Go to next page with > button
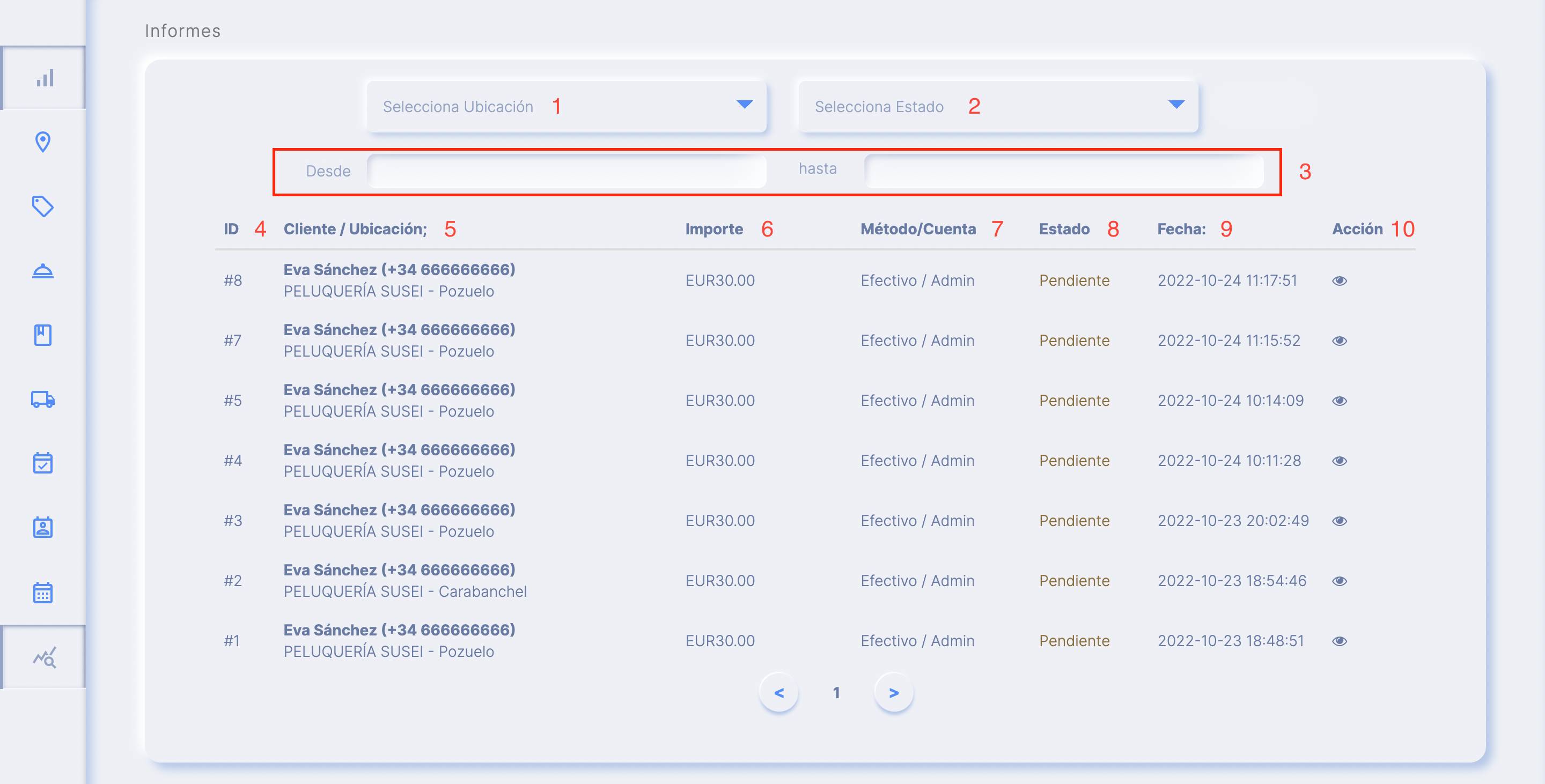Image resolution: width=1545 pixels, height=784 pixels. (894, 692)
